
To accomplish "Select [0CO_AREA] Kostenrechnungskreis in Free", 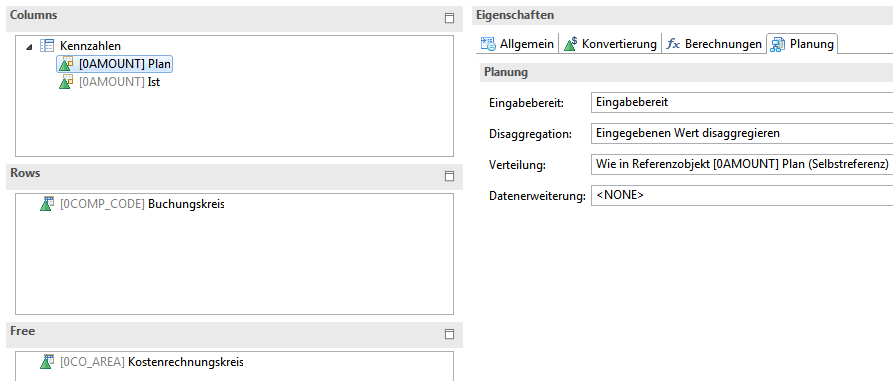I will click(x=142, y=362).
